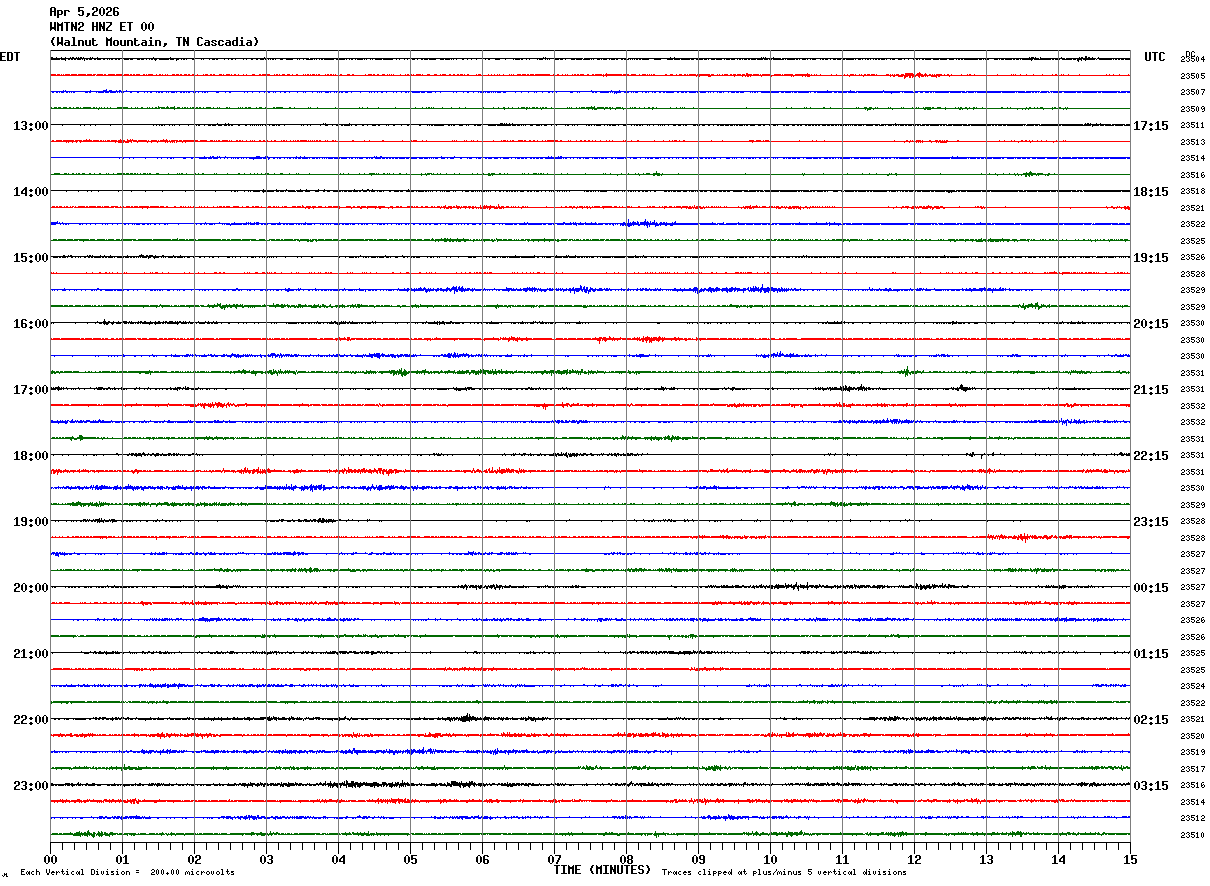This screenshot has width=1210, height=886.
Task: Click the date label "Apr 5,2026"
Action: pyautogui.click(x=84, y=12)
